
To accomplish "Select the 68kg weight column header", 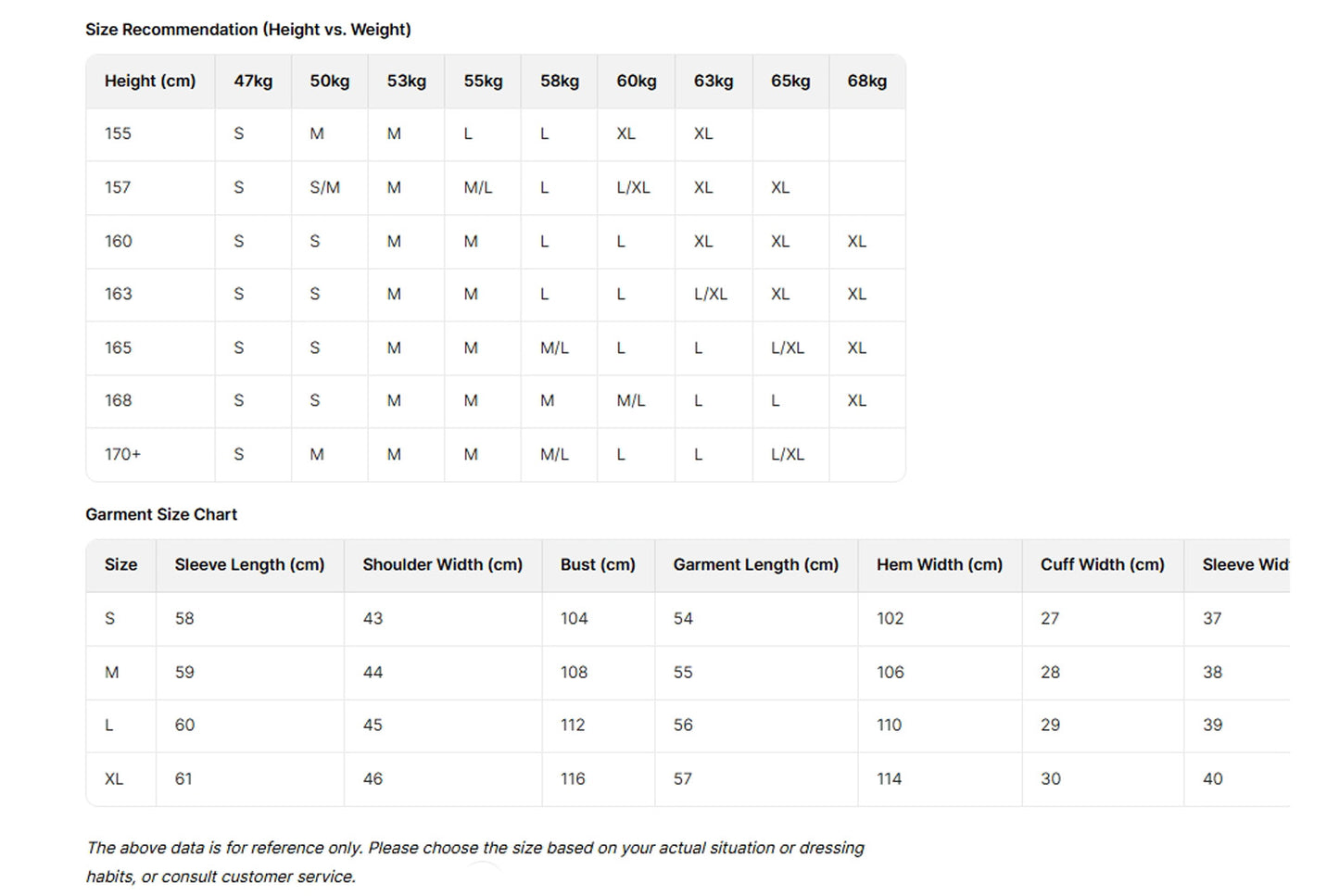I will 866,82.
